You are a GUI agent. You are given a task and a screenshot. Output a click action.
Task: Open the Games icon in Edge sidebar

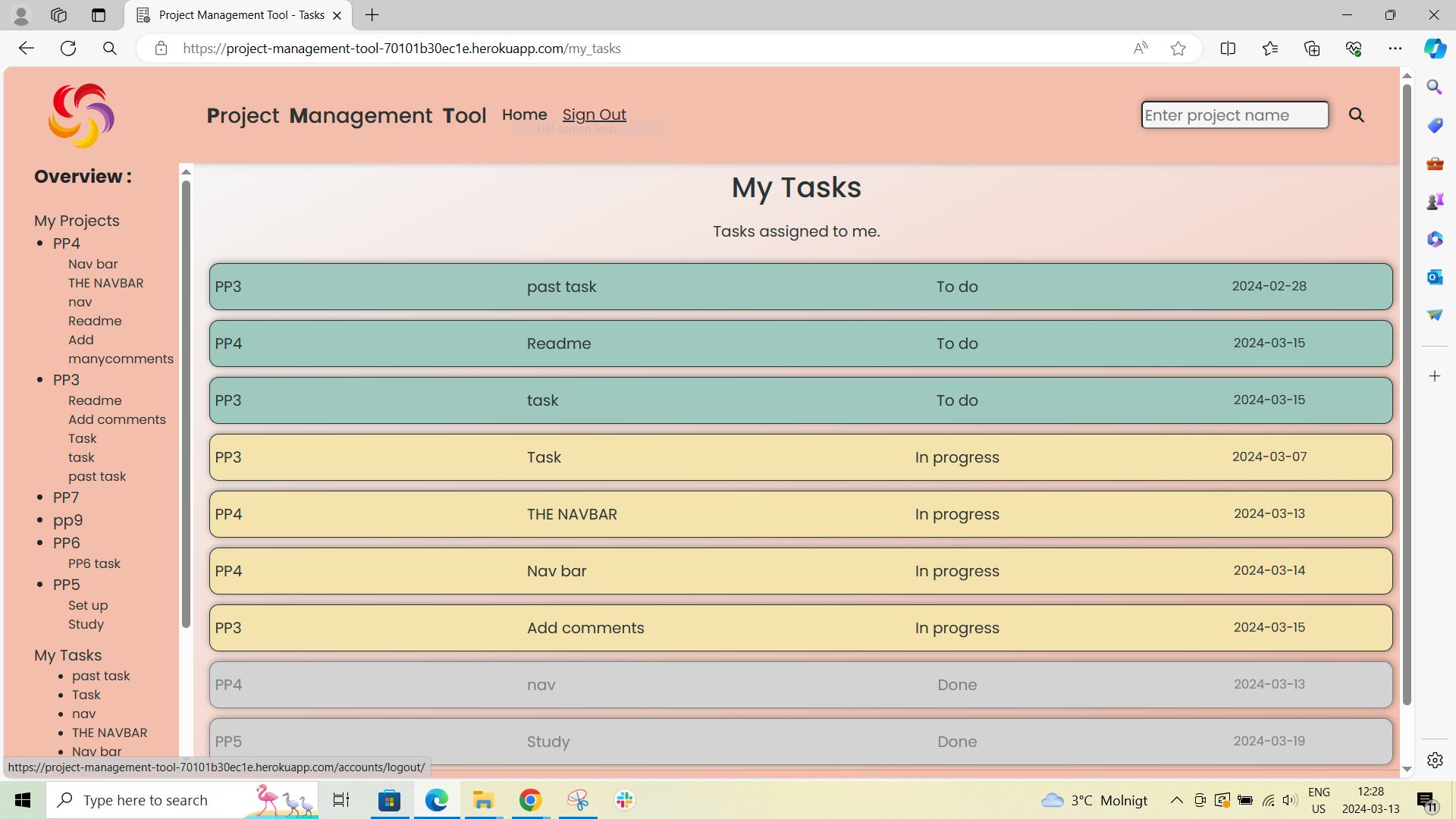(x=1434, y=201)
